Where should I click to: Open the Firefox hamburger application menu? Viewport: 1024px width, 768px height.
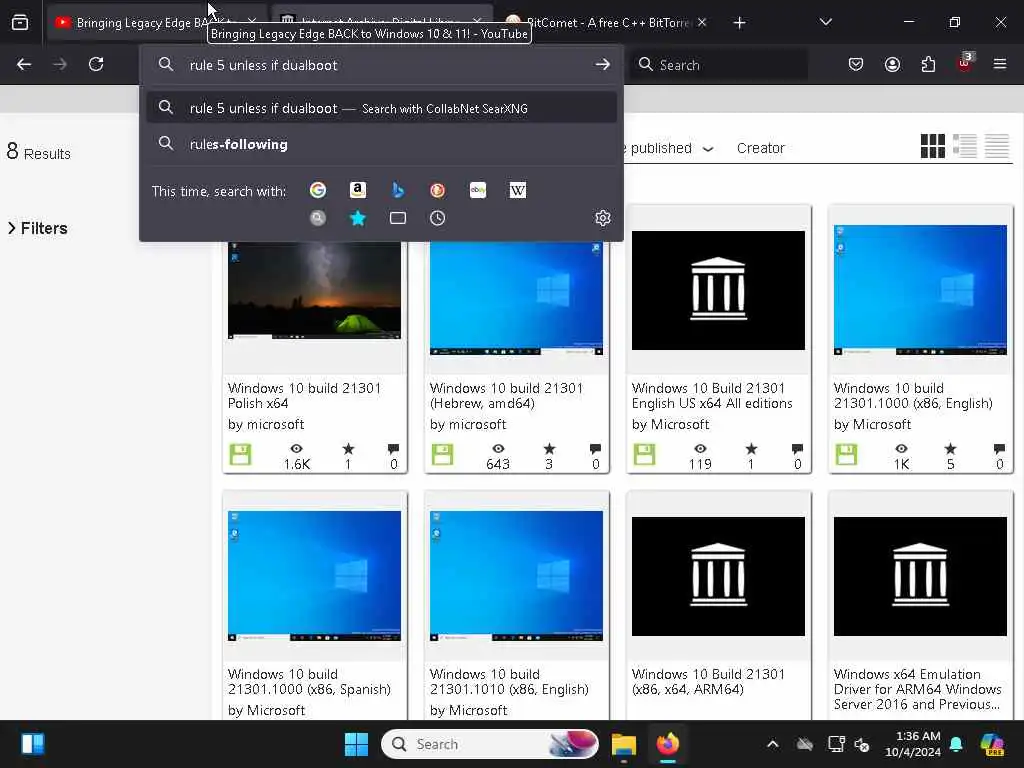(x=1000, y=64)
